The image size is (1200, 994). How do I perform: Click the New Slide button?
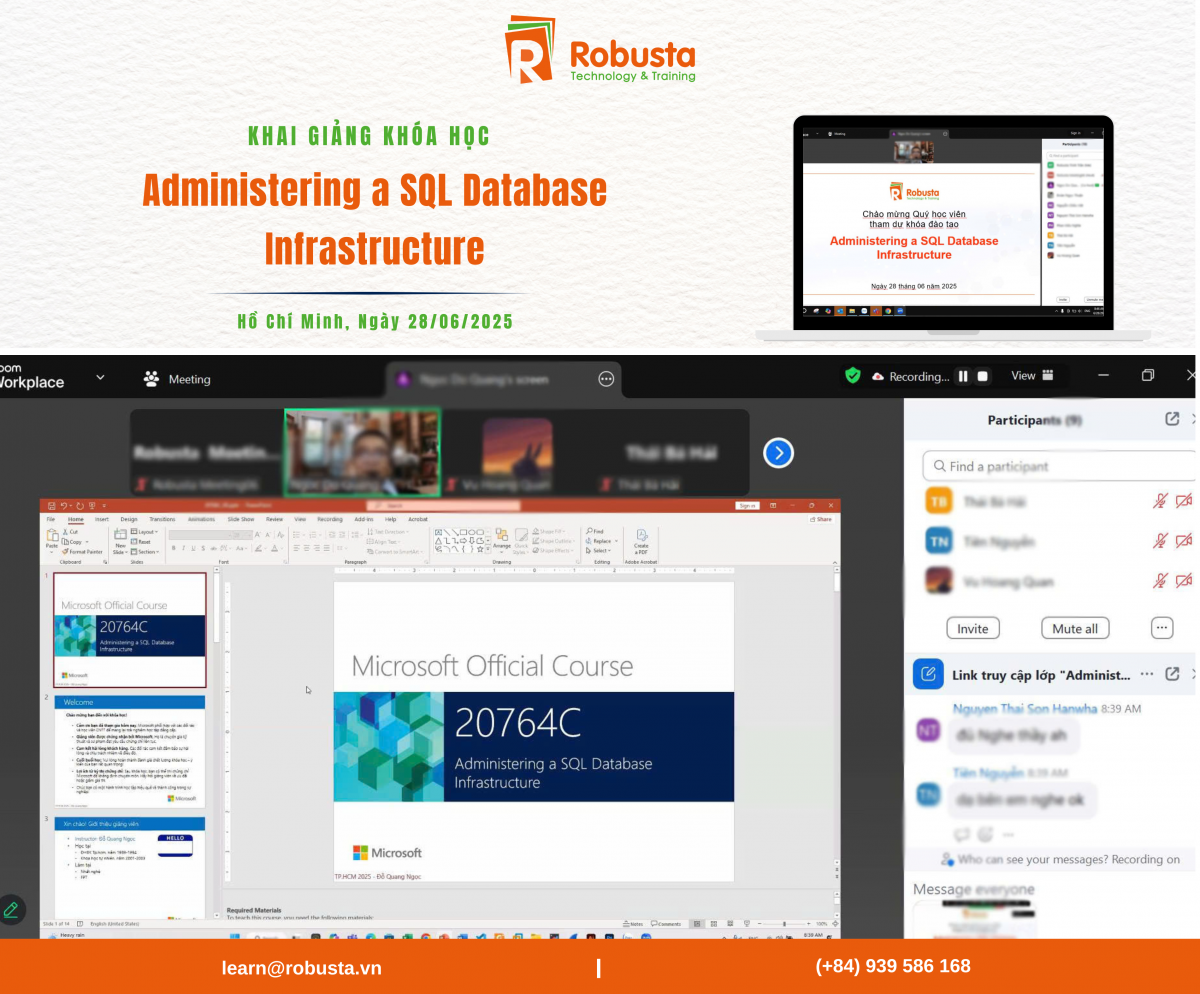(x=120, y=542)
